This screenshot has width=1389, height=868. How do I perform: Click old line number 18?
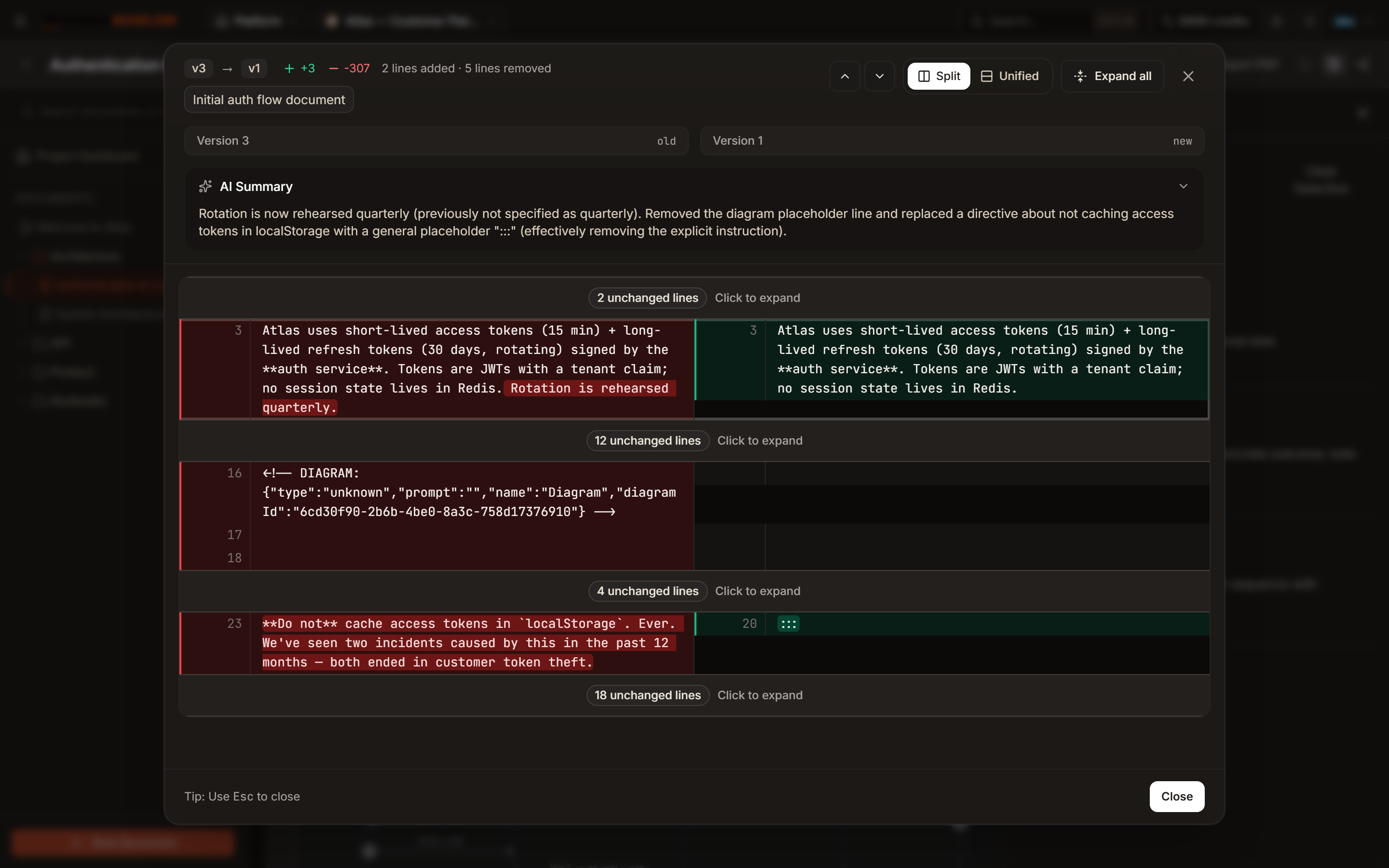tap(234, 558)
